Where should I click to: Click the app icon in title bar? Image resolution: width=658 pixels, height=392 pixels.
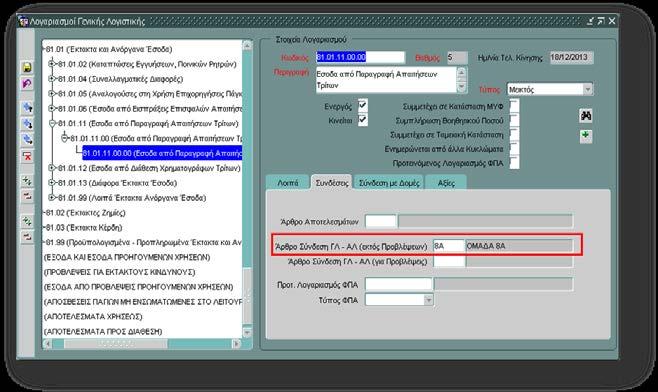23,21
